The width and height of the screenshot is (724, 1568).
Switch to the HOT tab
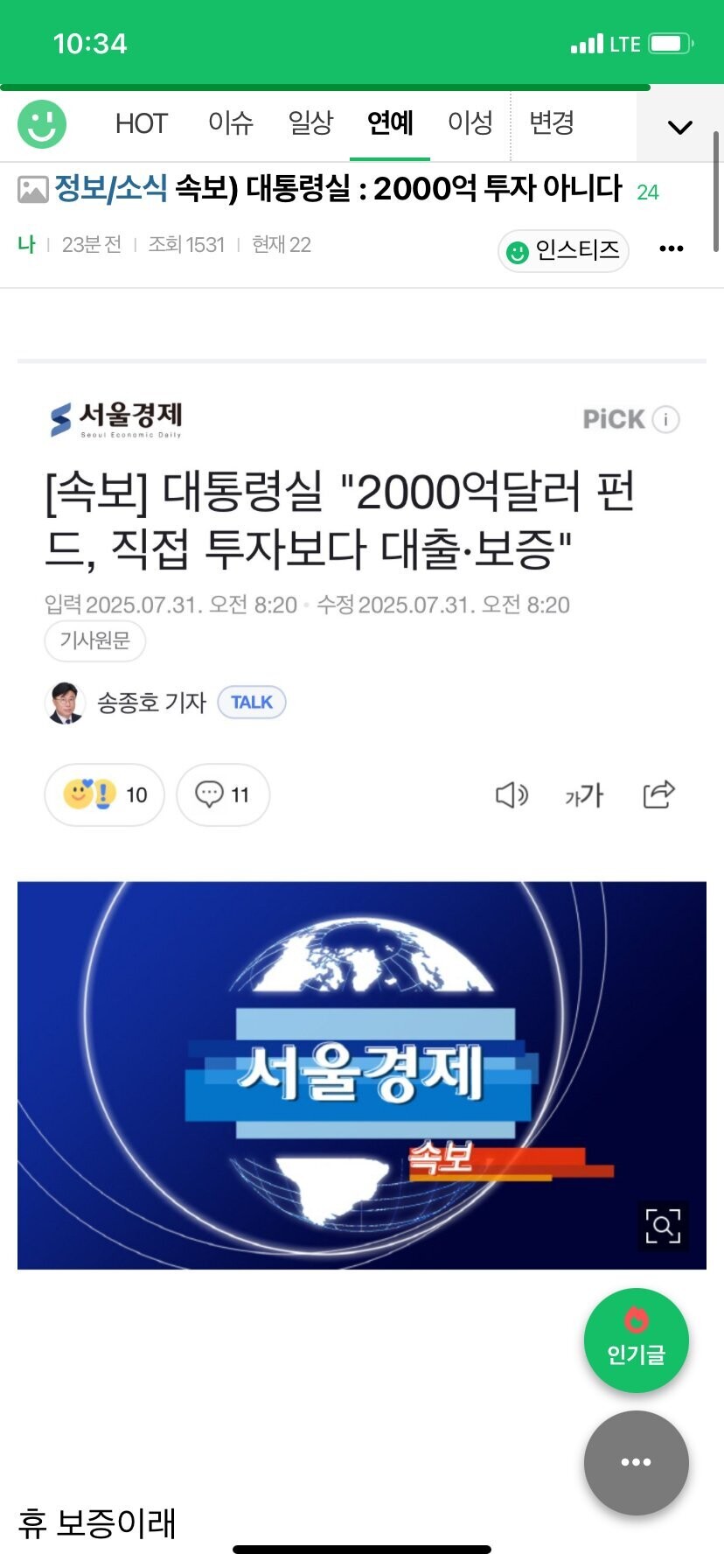tap(141, 123)
